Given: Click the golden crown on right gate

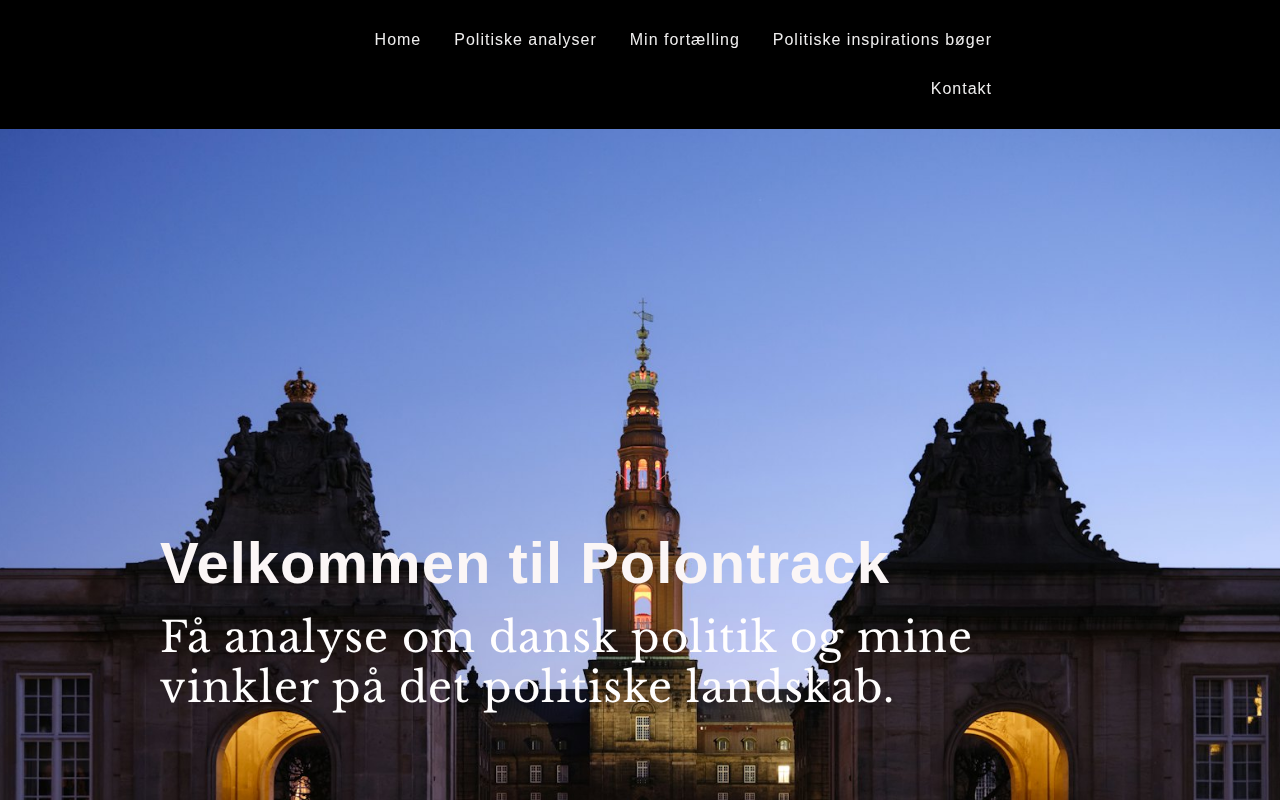Looking at the screenshot, I should (984, 386).
